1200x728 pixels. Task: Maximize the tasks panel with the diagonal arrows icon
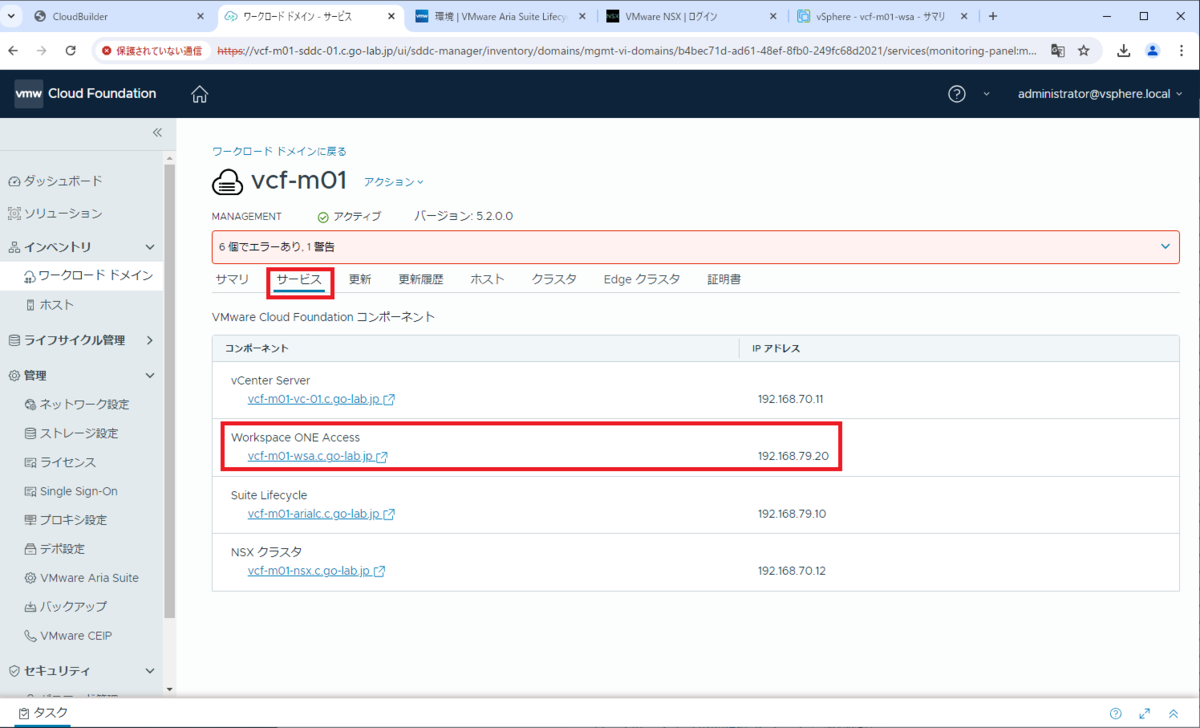tap(1145, 713)
